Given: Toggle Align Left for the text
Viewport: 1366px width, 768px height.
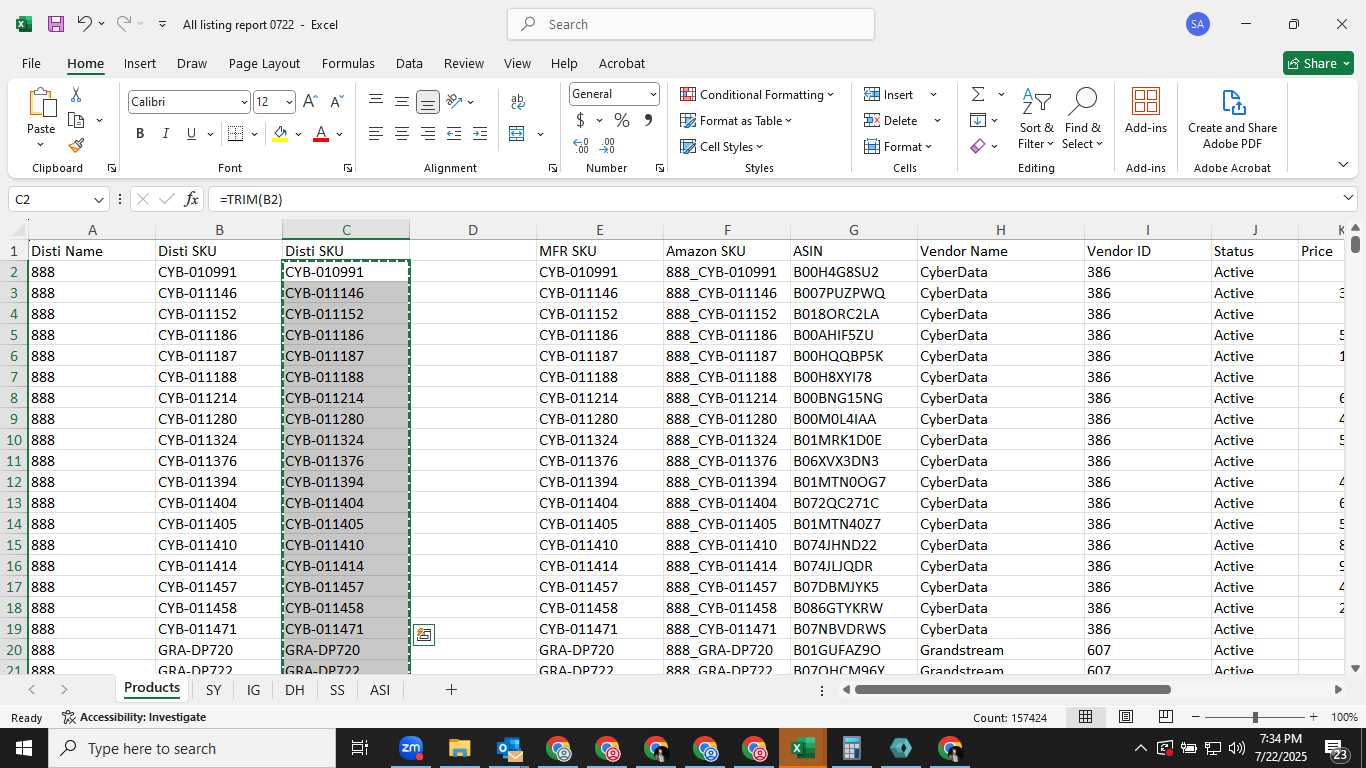Looking at the screenshot, I should tap(376, 134).
